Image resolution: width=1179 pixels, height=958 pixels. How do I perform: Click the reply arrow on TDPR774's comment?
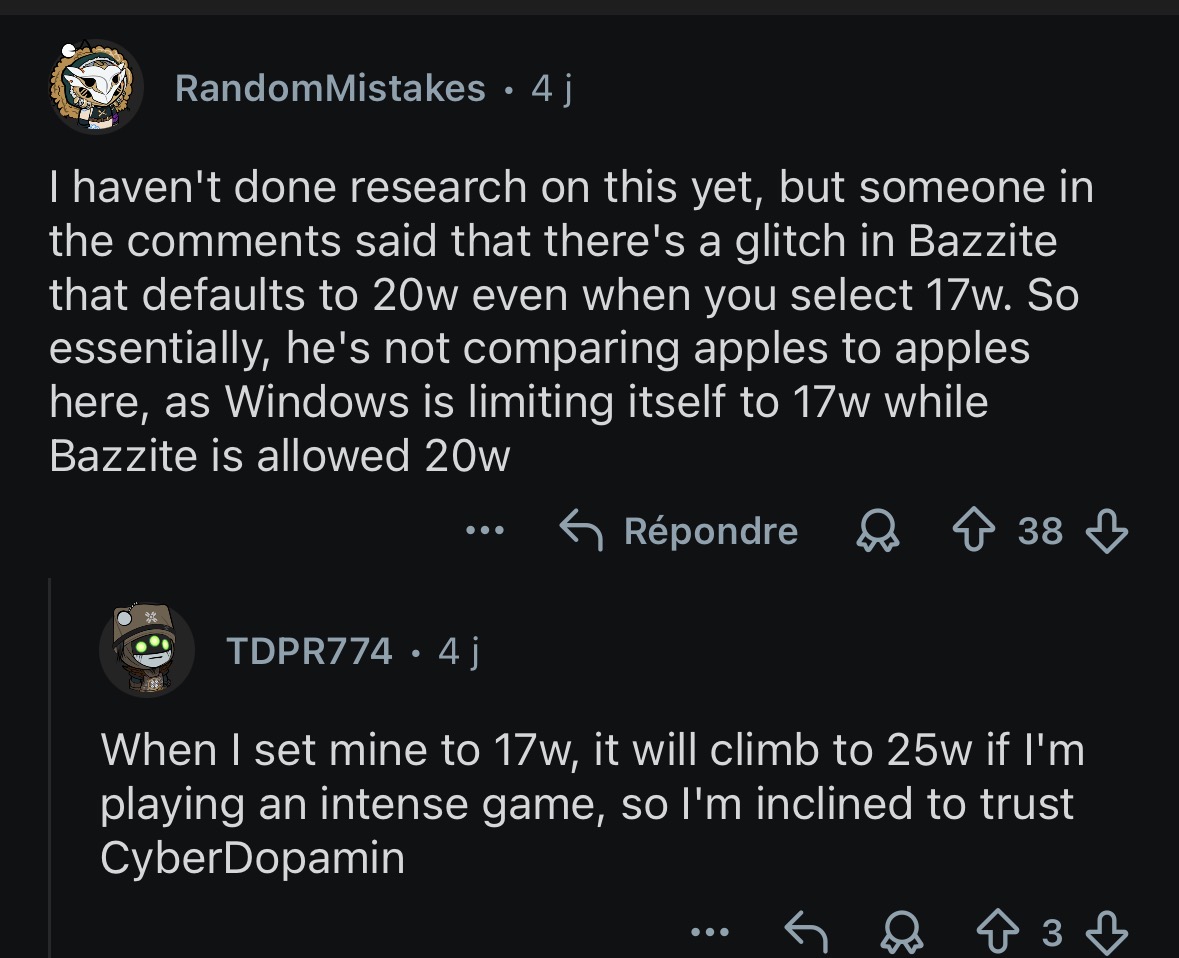click(x=806, y=933)
